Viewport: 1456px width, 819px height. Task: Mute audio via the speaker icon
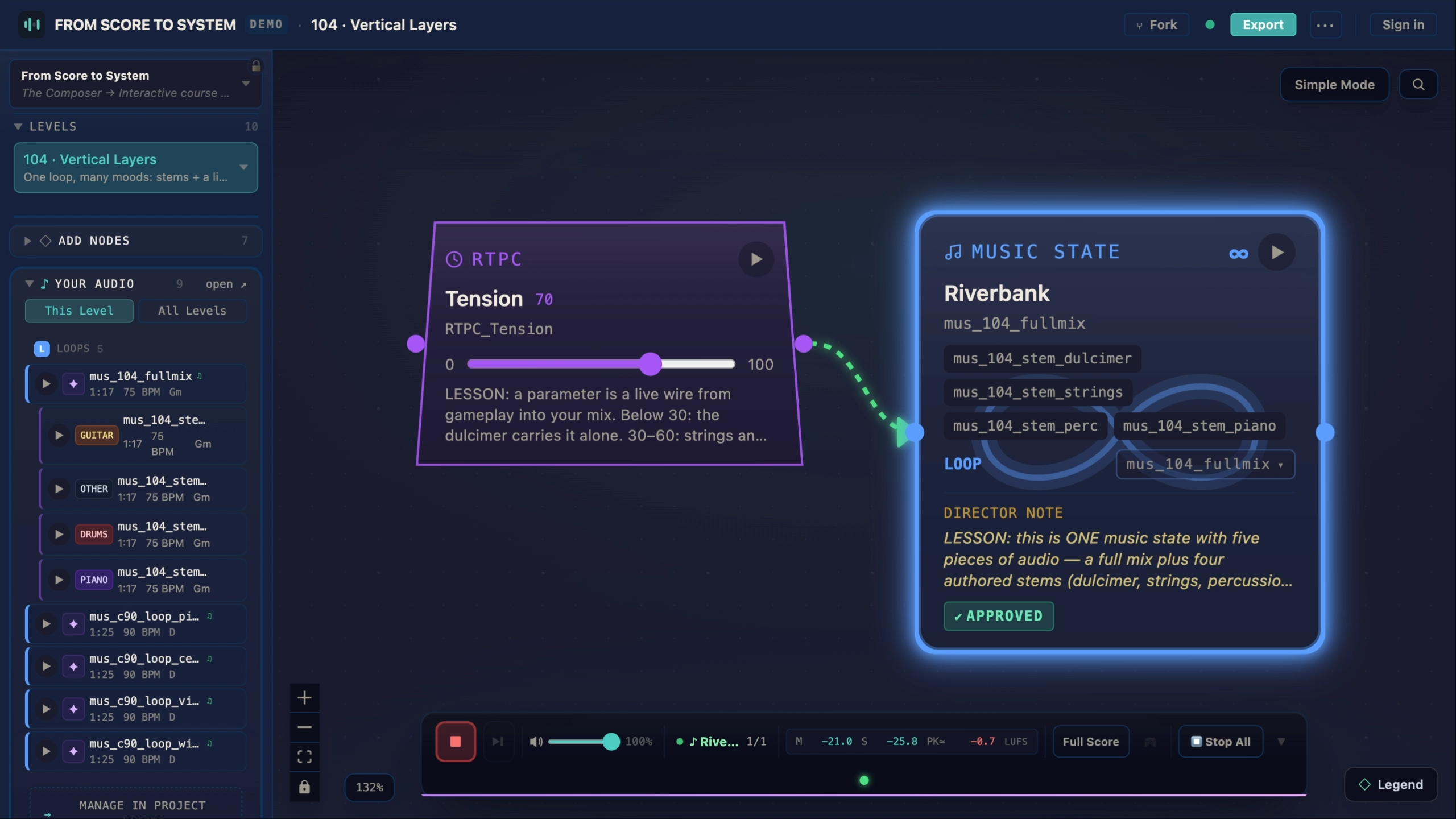tap(536, 742)
